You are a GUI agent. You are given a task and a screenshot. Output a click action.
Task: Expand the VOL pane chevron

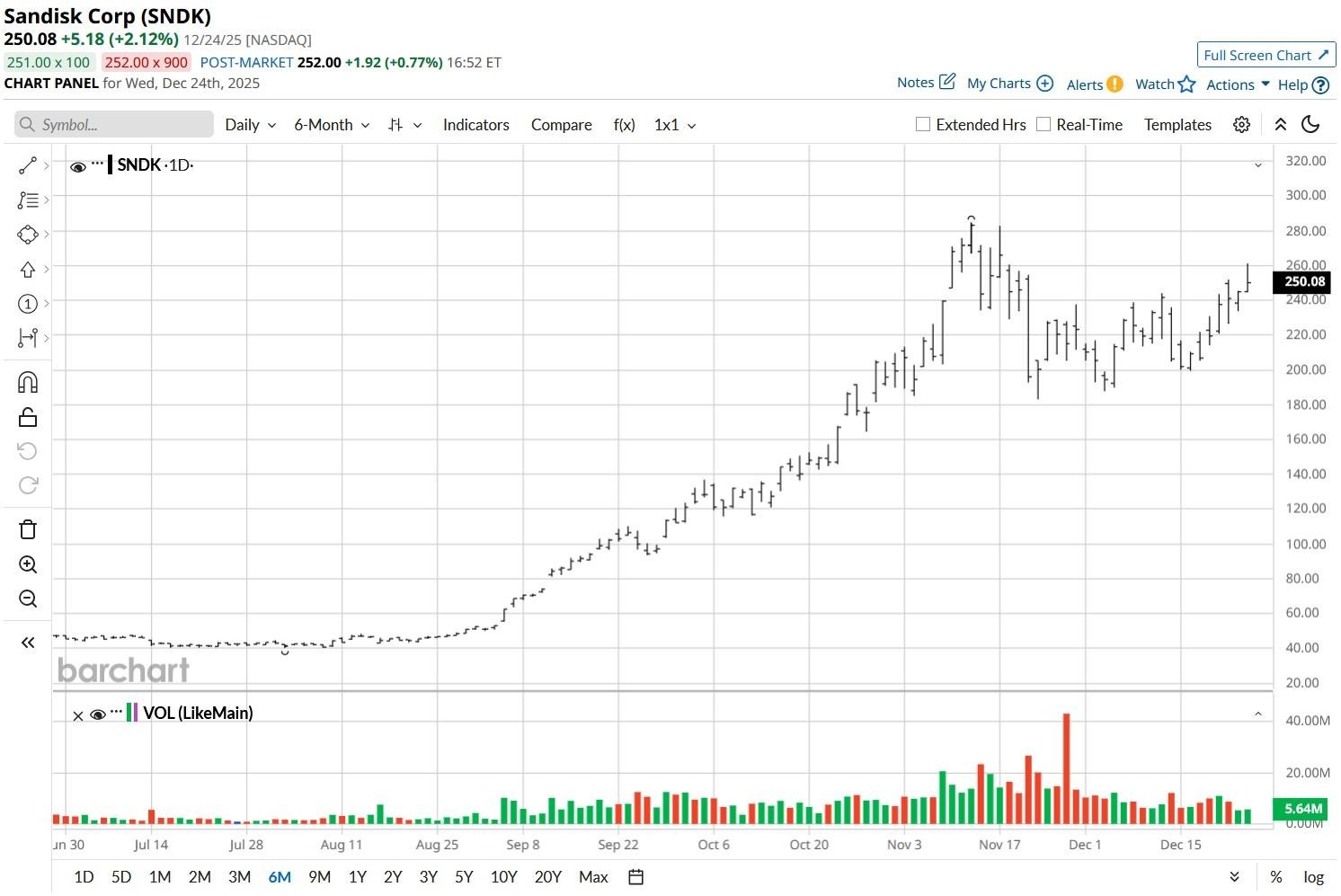tap(1258, 714)
